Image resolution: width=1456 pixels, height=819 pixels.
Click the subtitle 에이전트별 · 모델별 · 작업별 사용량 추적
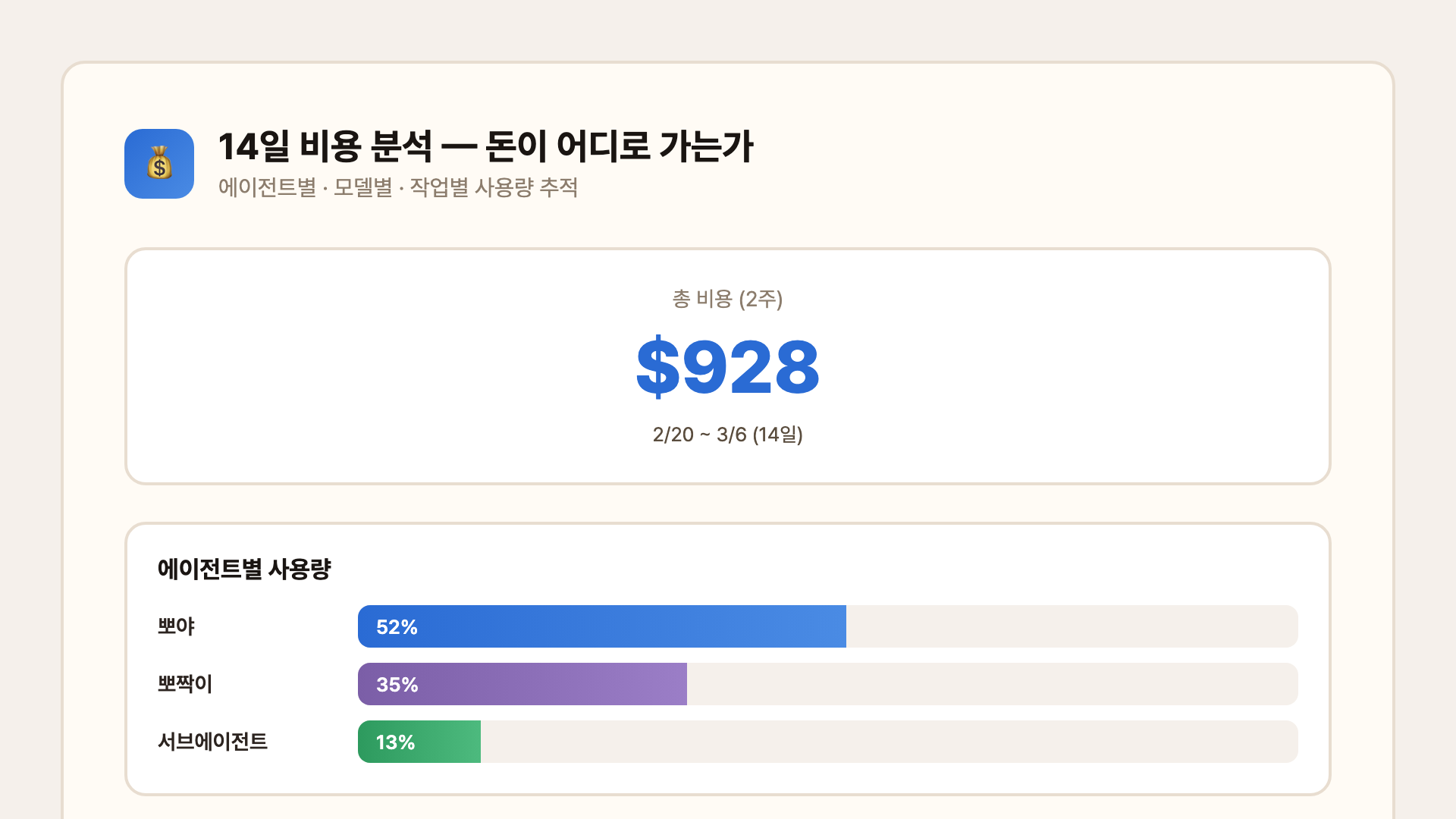pyautogui.click(x=397, y=189)
